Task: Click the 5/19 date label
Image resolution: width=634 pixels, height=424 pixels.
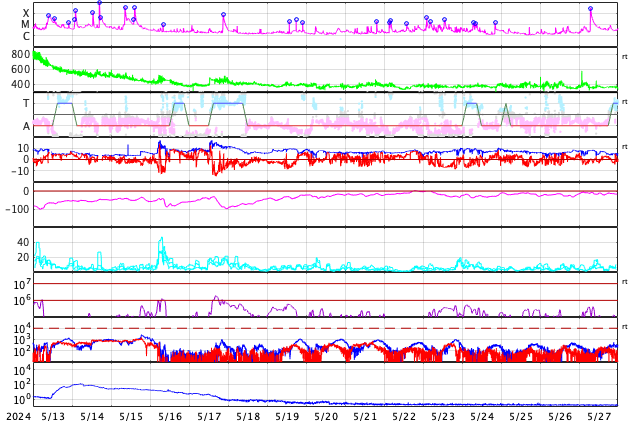Action: click(287, 417)
